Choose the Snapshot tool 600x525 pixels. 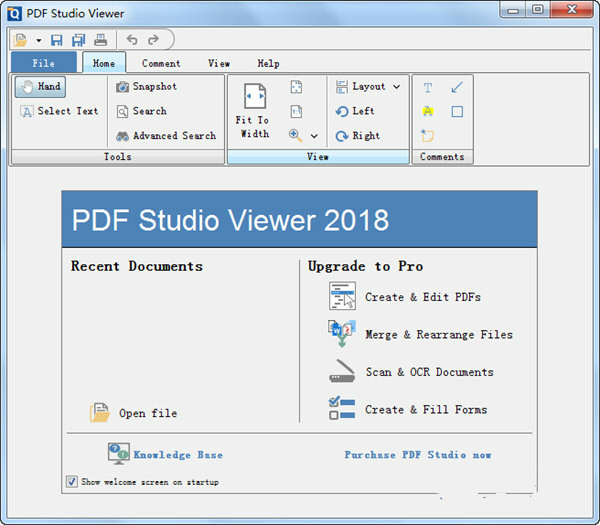147,86
